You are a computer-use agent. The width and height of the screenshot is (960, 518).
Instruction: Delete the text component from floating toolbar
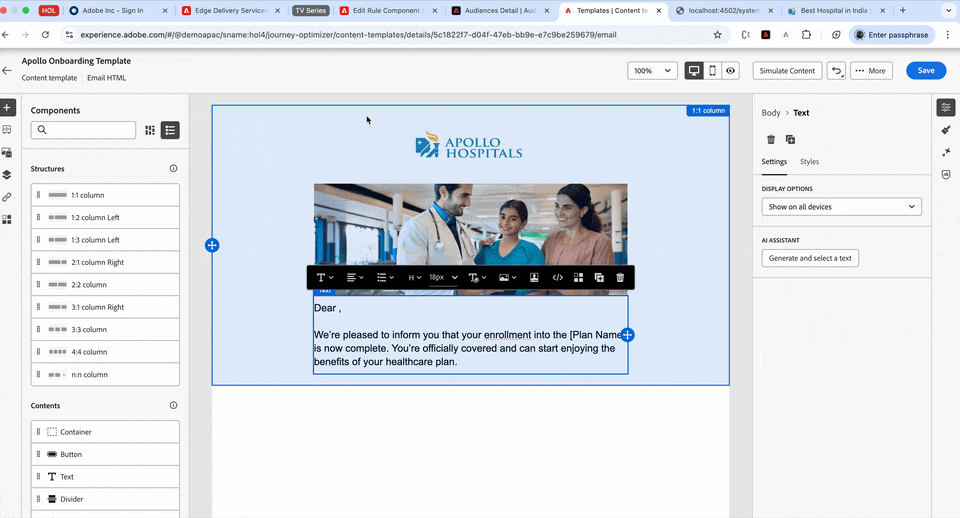pyautogui.click(x=620, y=277)
